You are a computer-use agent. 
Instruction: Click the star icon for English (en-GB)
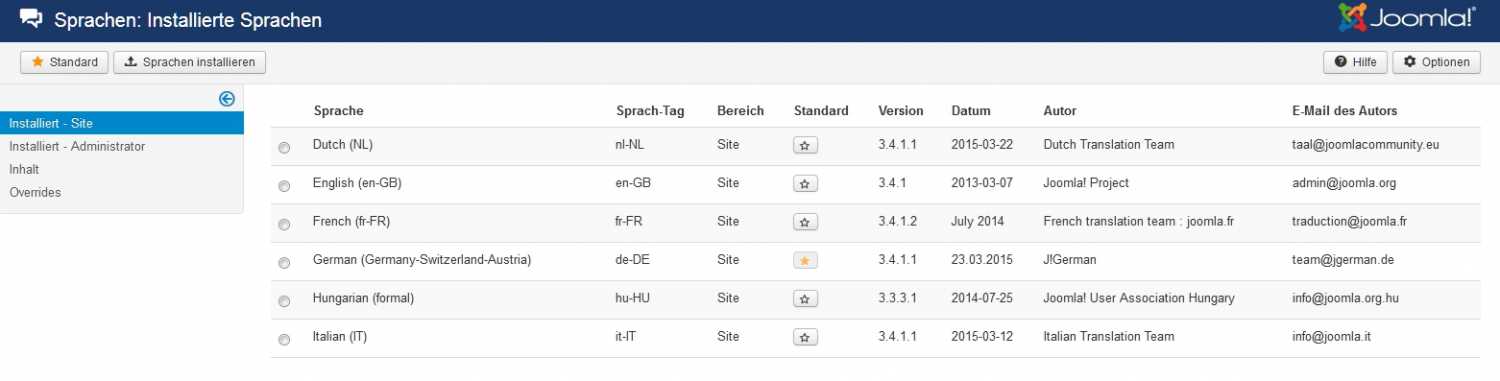coord(806,183)
